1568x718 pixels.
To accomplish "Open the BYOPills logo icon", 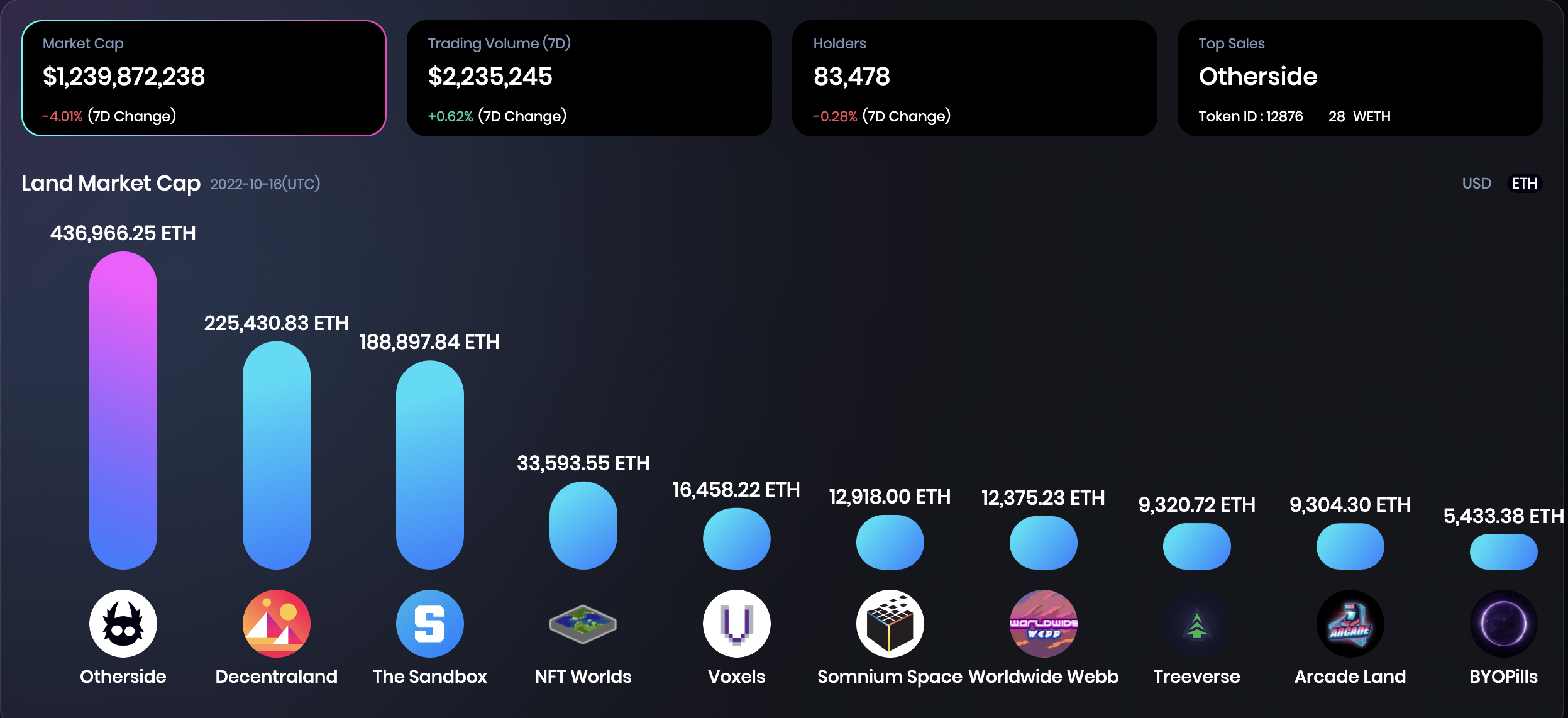I will click(1504, 623).
